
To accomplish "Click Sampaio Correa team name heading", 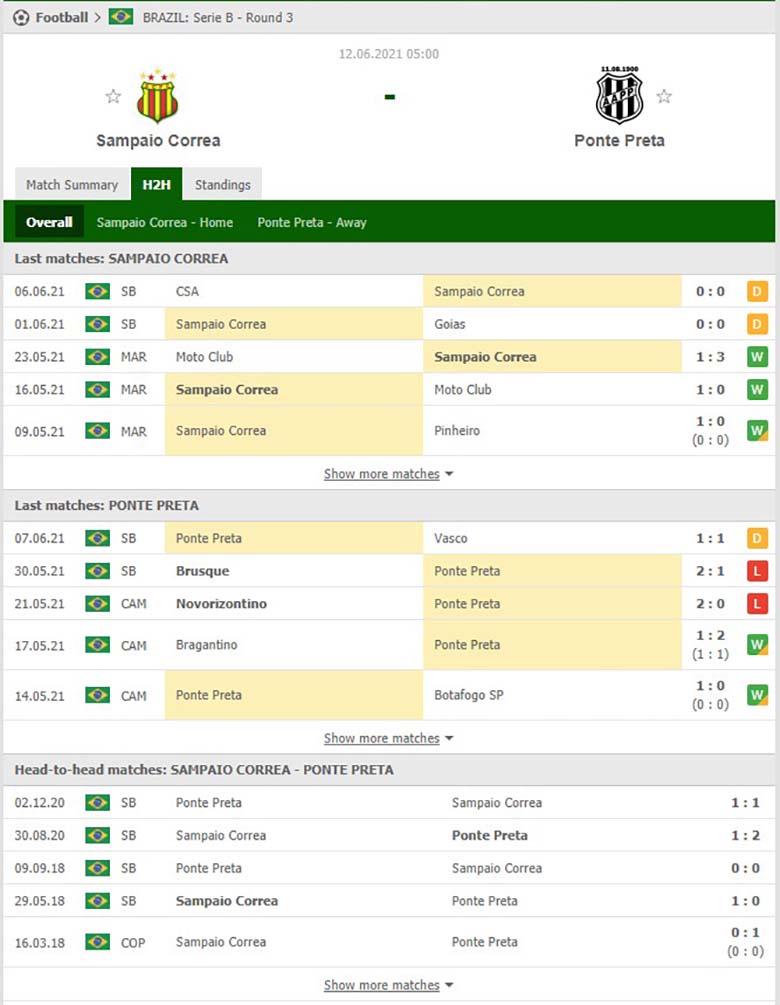I will (x=158, y=140).
